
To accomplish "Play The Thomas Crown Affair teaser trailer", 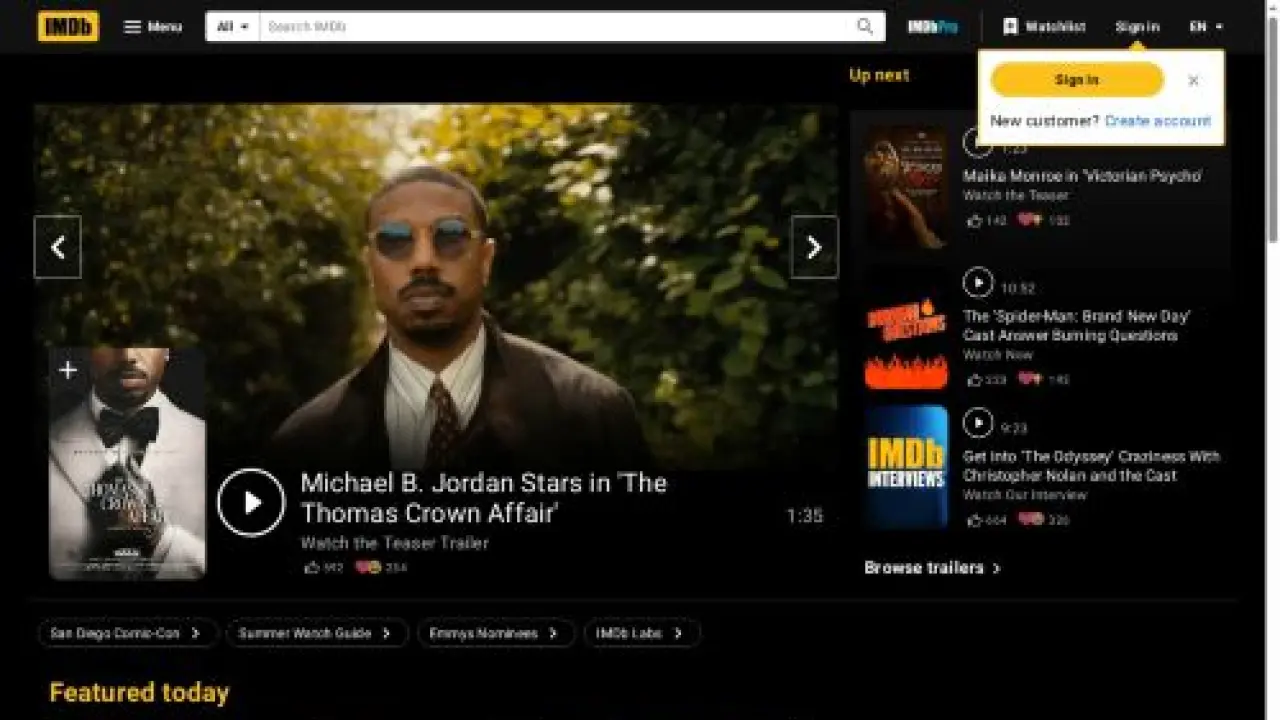I will point(251,502).
